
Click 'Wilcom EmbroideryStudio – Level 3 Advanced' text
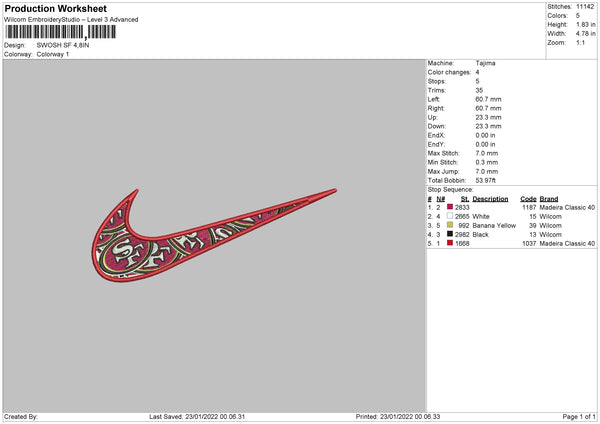point(71,20)
